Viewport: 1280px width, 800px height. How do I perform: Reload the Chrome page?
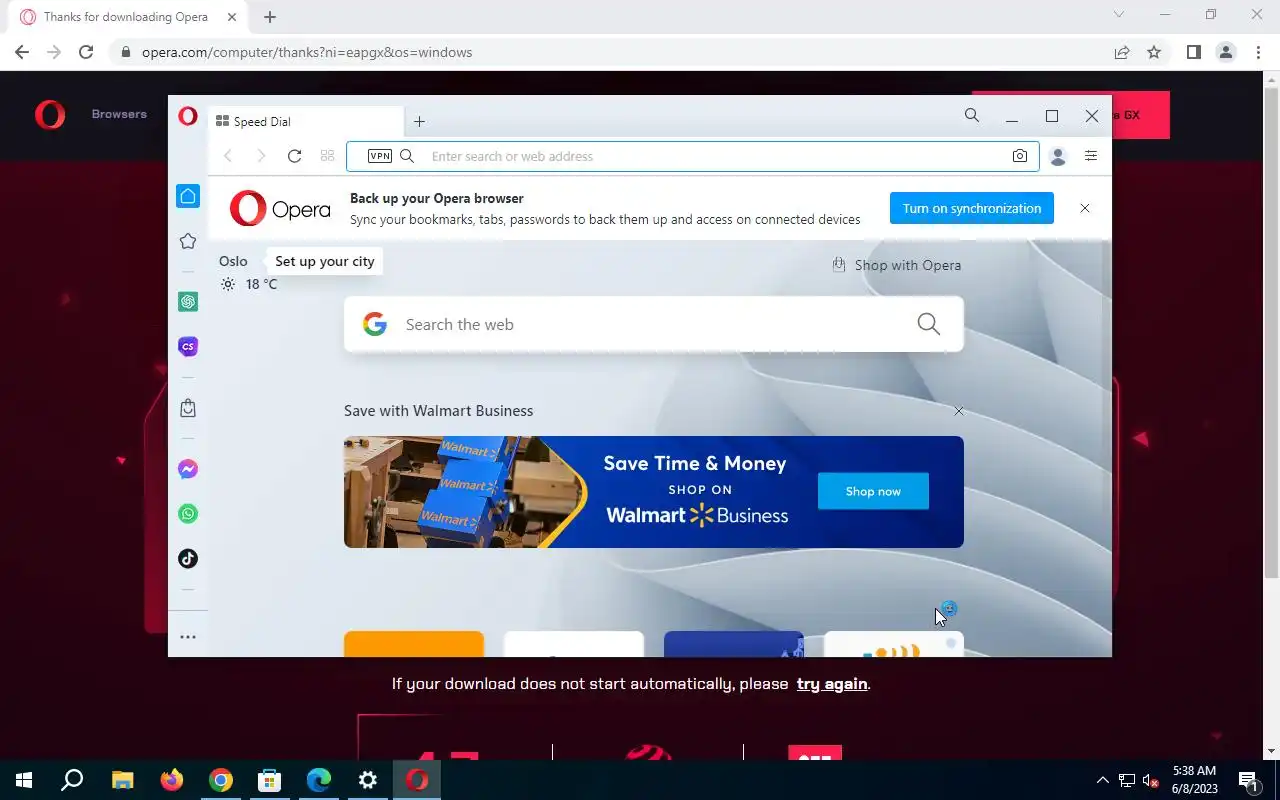pyautogui.click(x=86, y=52)
